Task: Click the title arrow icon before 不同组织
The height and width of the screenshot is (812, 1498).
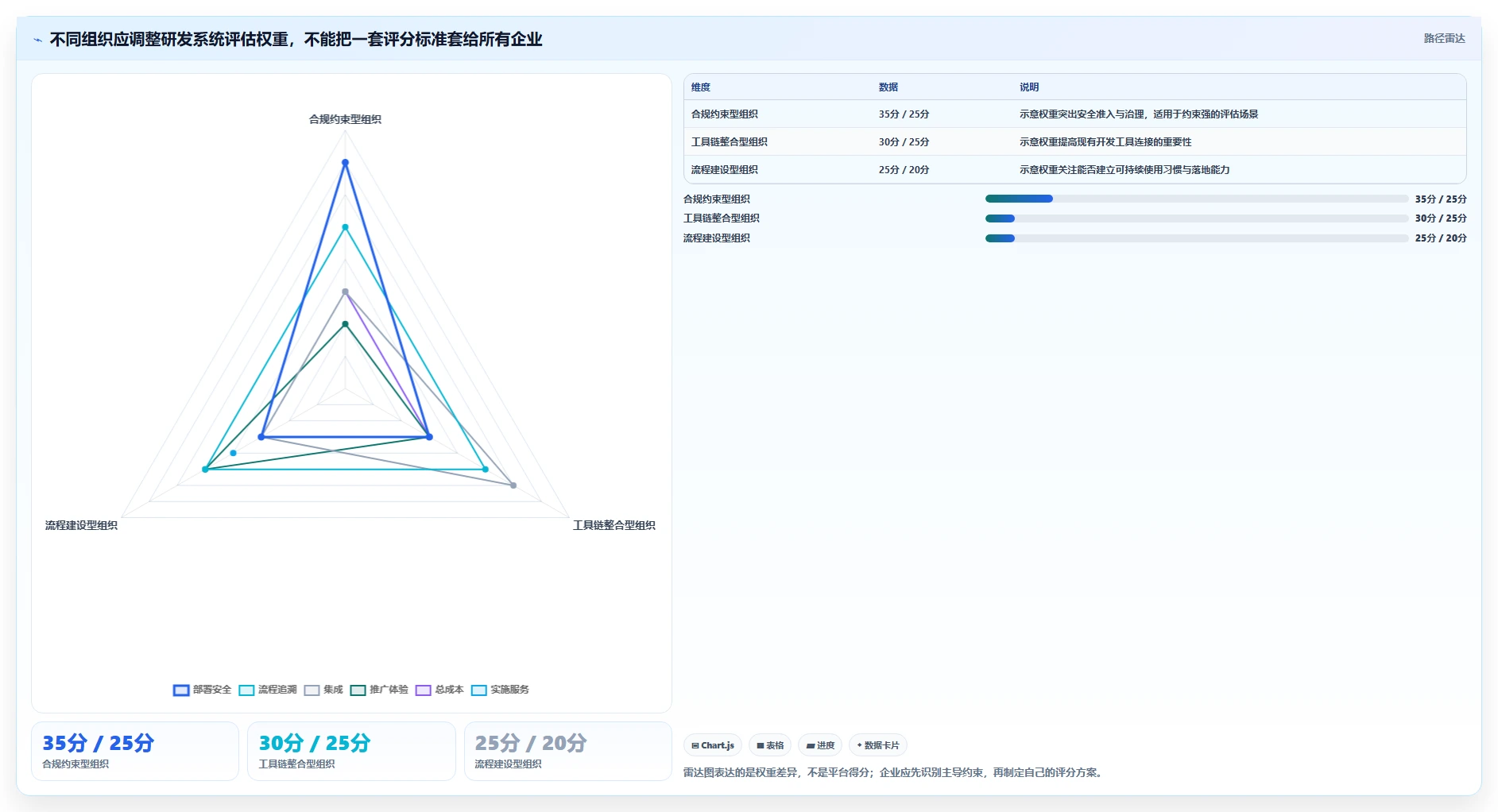Action: 37,40
